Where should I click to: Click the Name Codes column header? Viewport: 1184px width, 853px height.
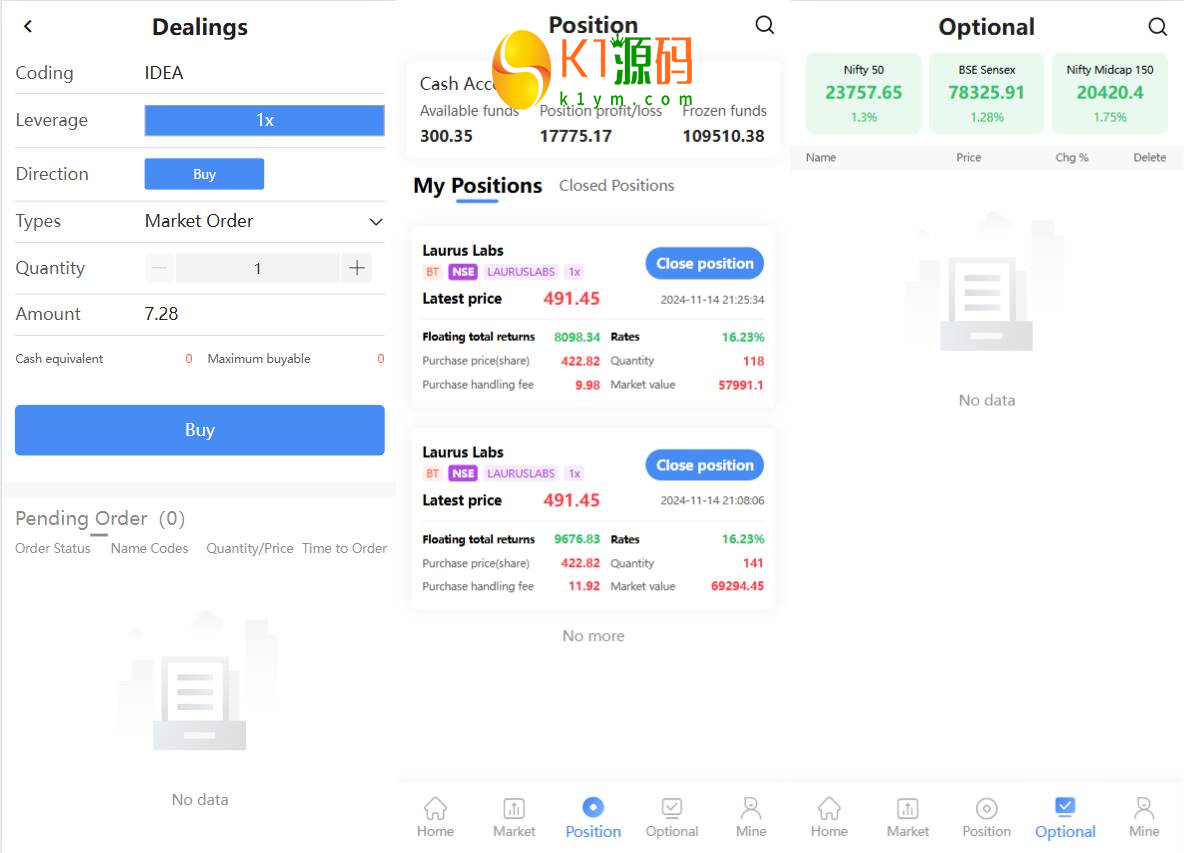(x=150, y=548)
